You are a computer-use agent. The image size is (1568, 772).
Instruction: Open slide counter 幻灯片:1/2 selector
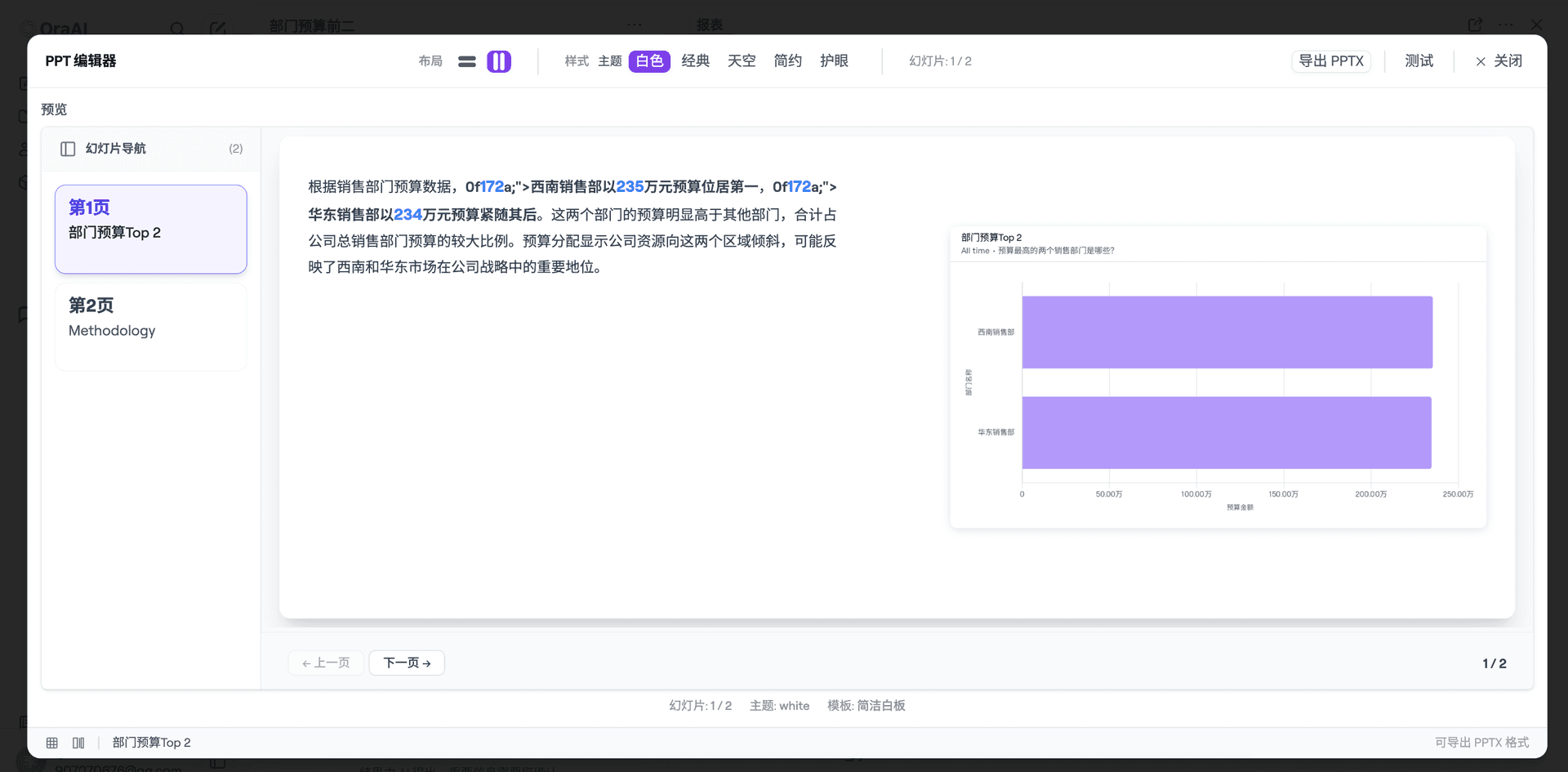(940, 60)
